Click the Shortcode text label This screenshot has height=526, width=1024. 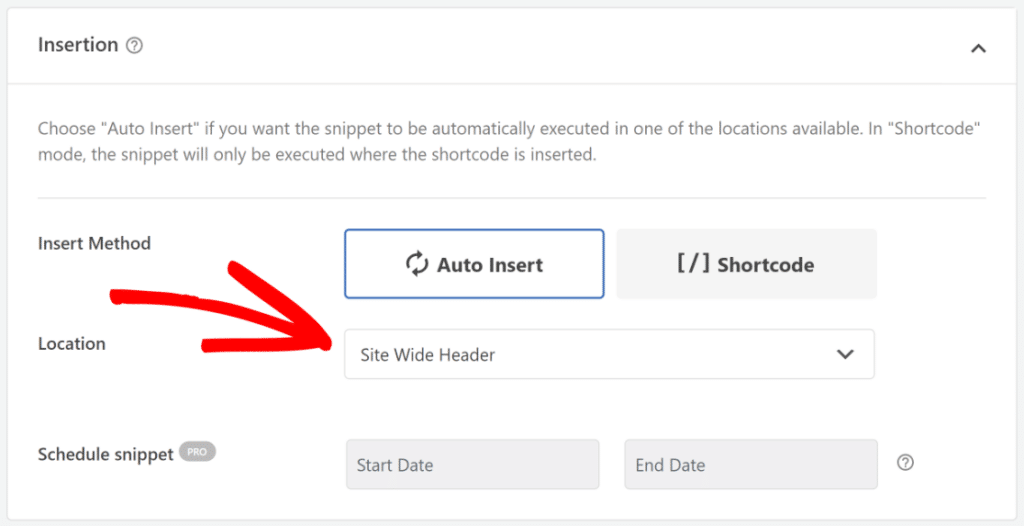point(765,265)
